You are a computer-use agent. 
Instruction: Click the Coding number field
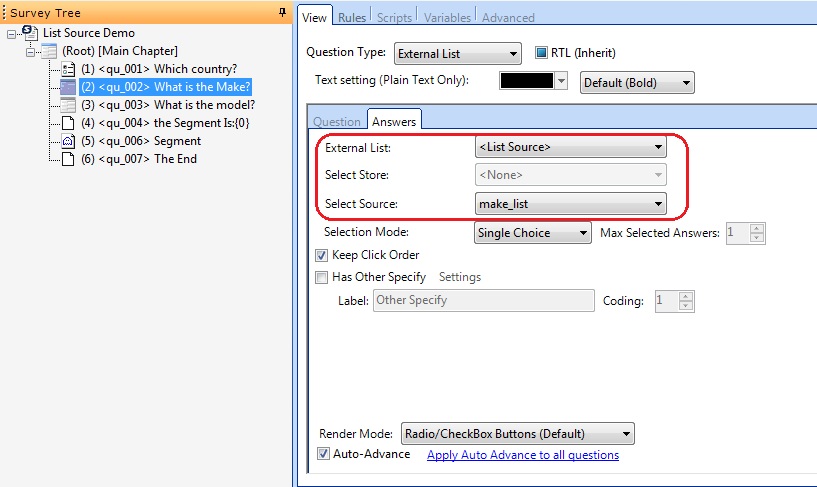666,301
